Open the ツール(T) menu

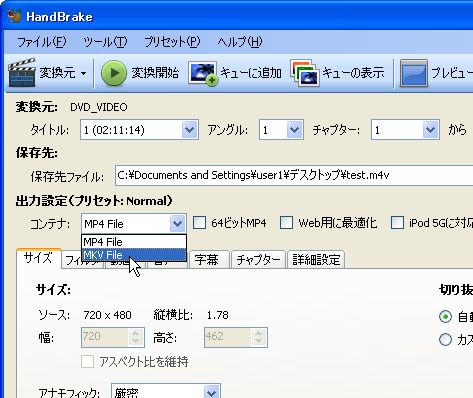(x=105, y=42)
